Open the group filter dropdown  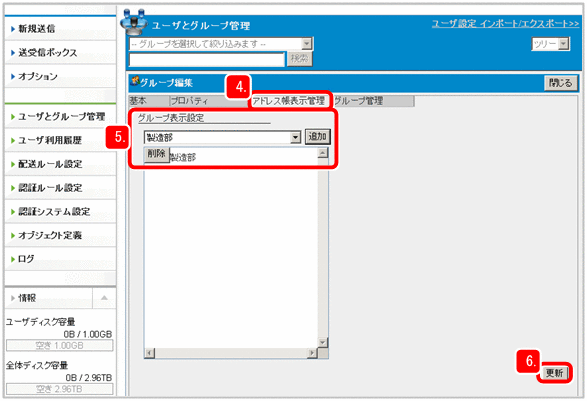[221, 44]
